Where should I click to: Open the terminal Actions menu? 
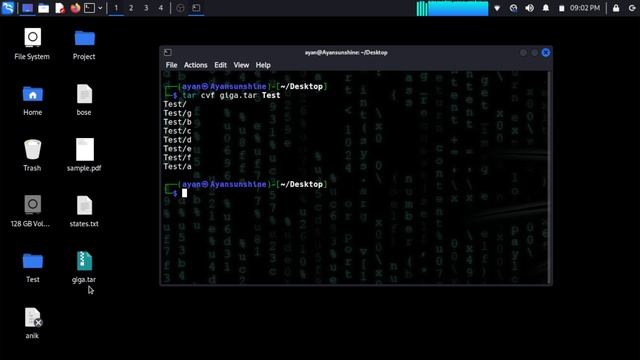[196, 65]
